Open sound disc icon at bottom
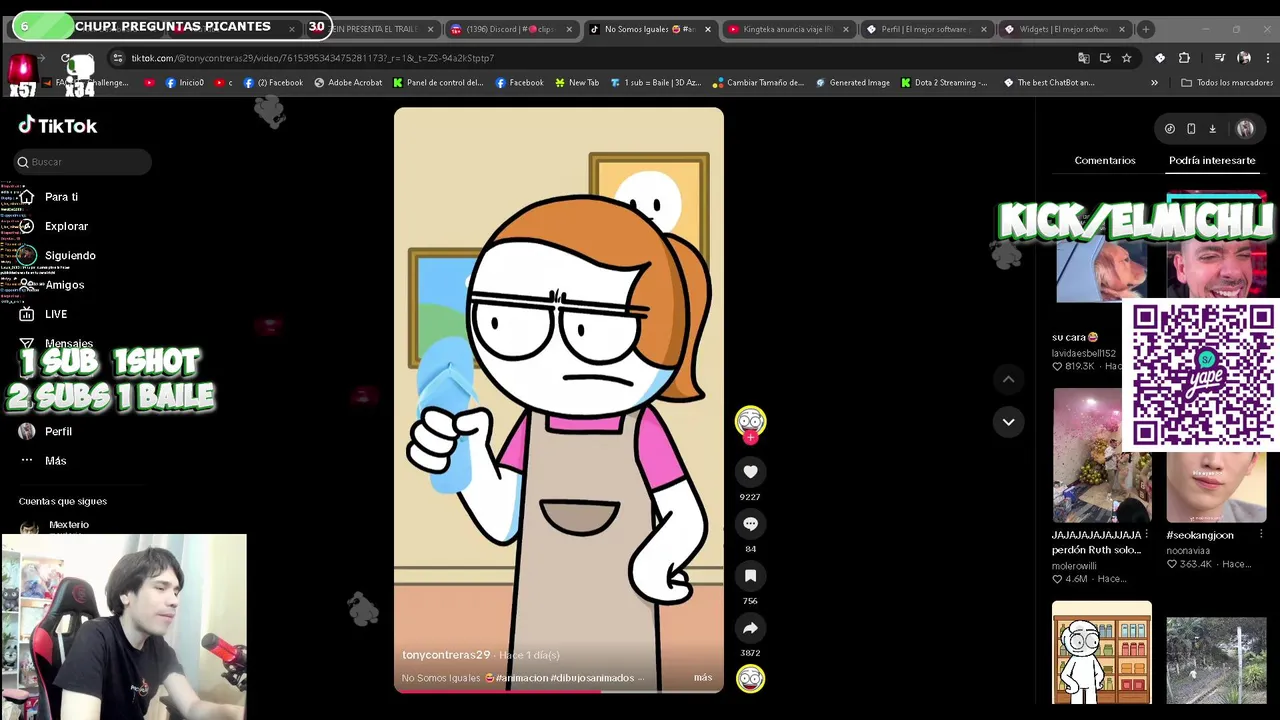 [x=750, y=679]
